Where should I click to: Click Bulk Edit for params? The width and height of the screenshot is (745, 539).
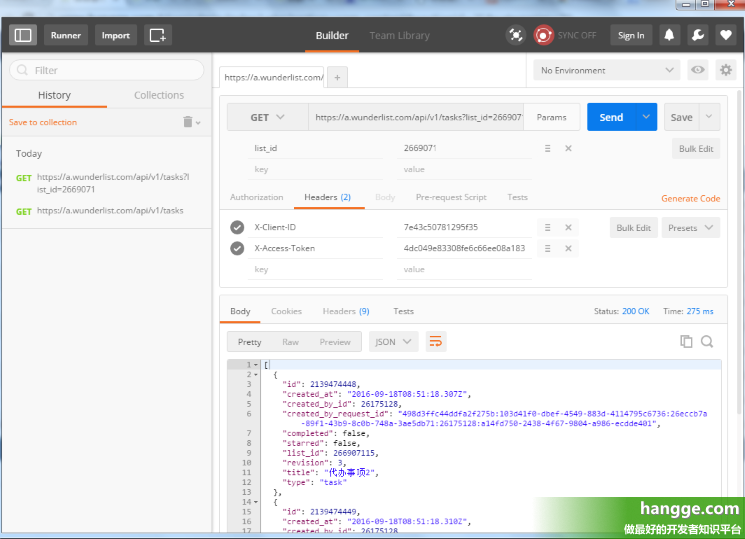[x=696, y=148]
